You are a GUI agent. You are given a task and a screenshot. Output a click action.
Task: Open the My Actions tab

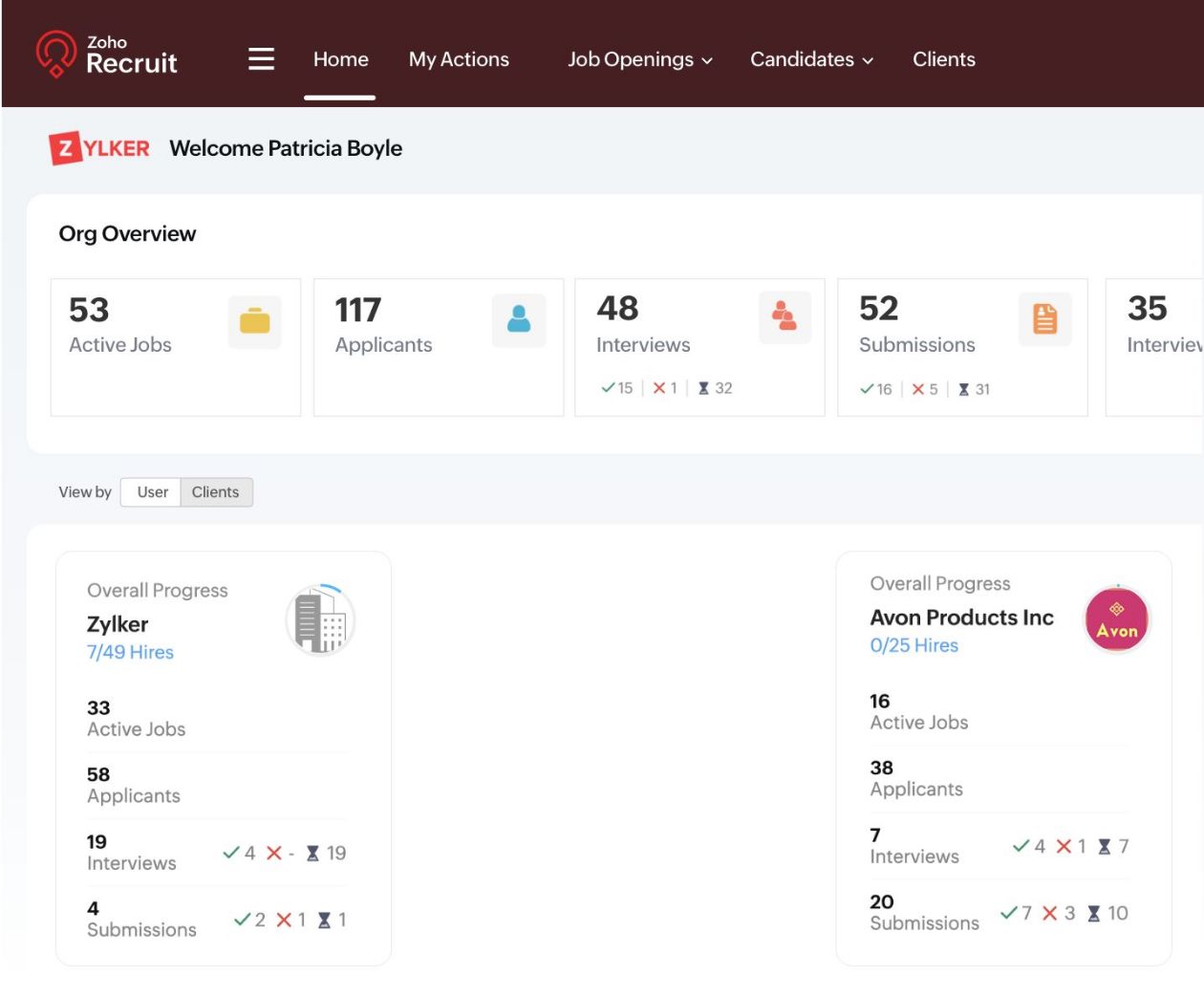pyautogui.click(x=459, y=59)
